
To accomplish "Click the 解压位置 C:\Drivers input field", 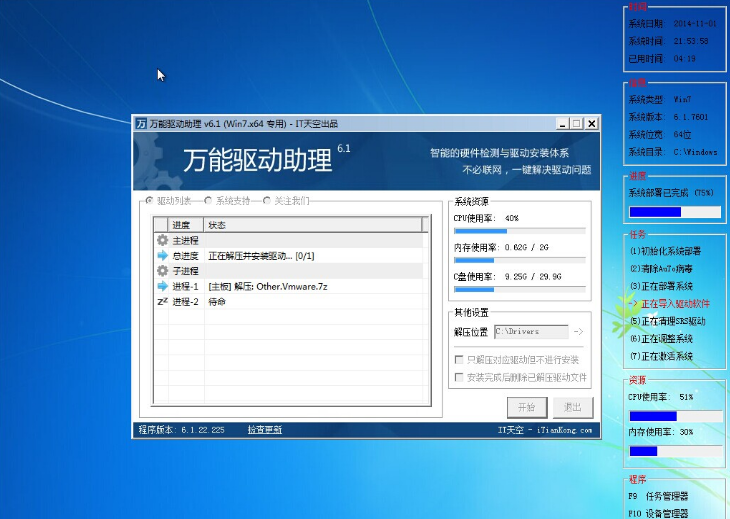I will tap(531, 331).
